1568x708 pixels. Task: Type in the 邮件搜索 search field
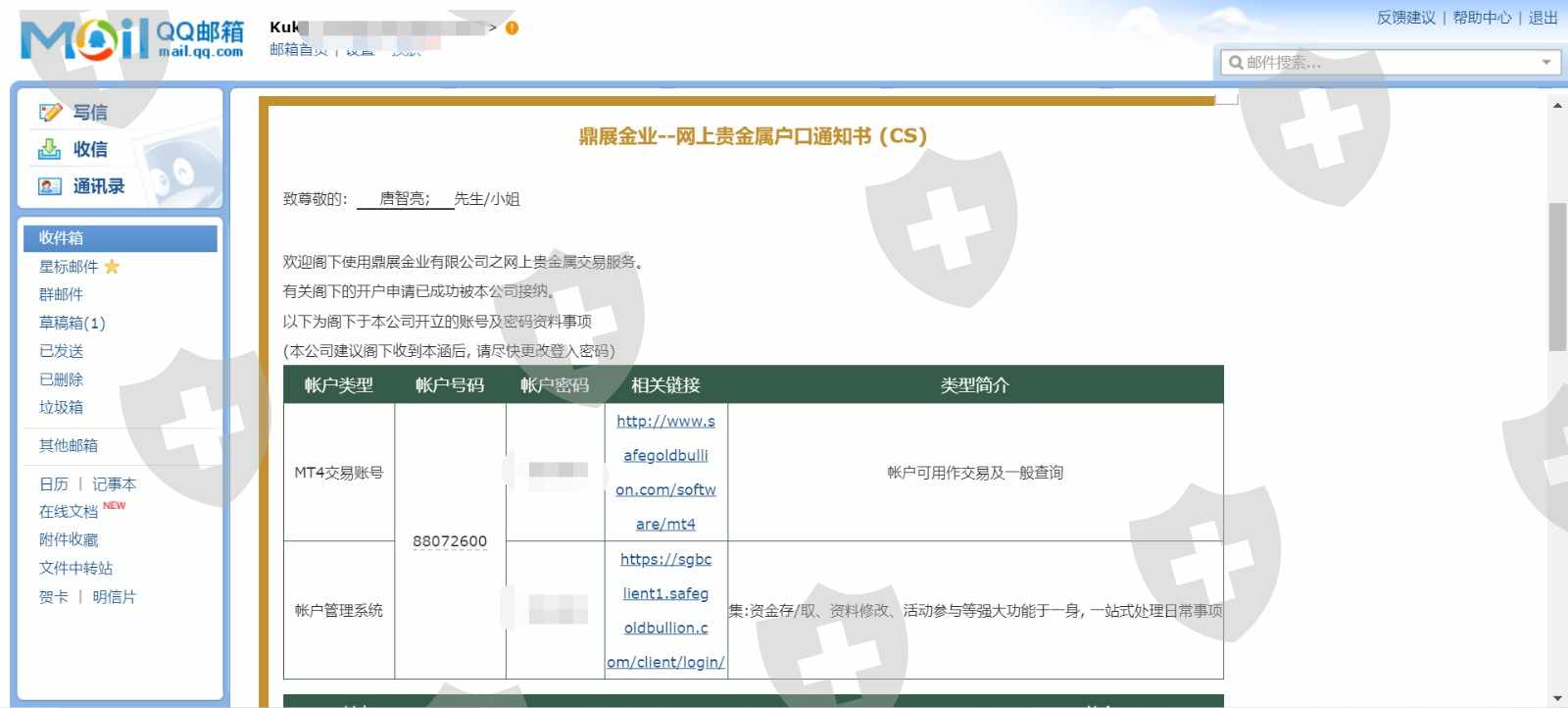(1390, 63)
